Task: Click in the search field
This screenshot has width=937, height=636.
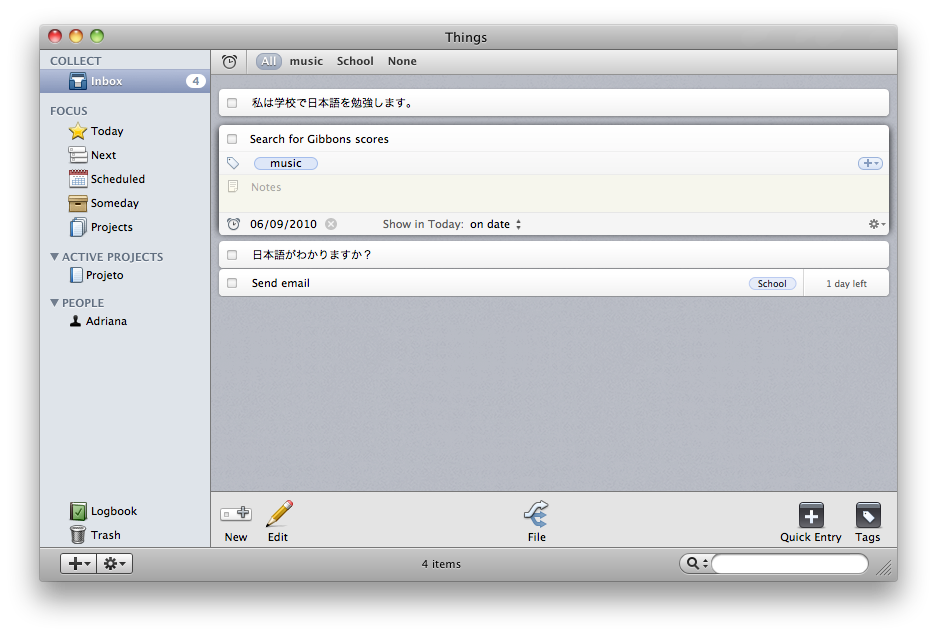Action: (789, 563)
